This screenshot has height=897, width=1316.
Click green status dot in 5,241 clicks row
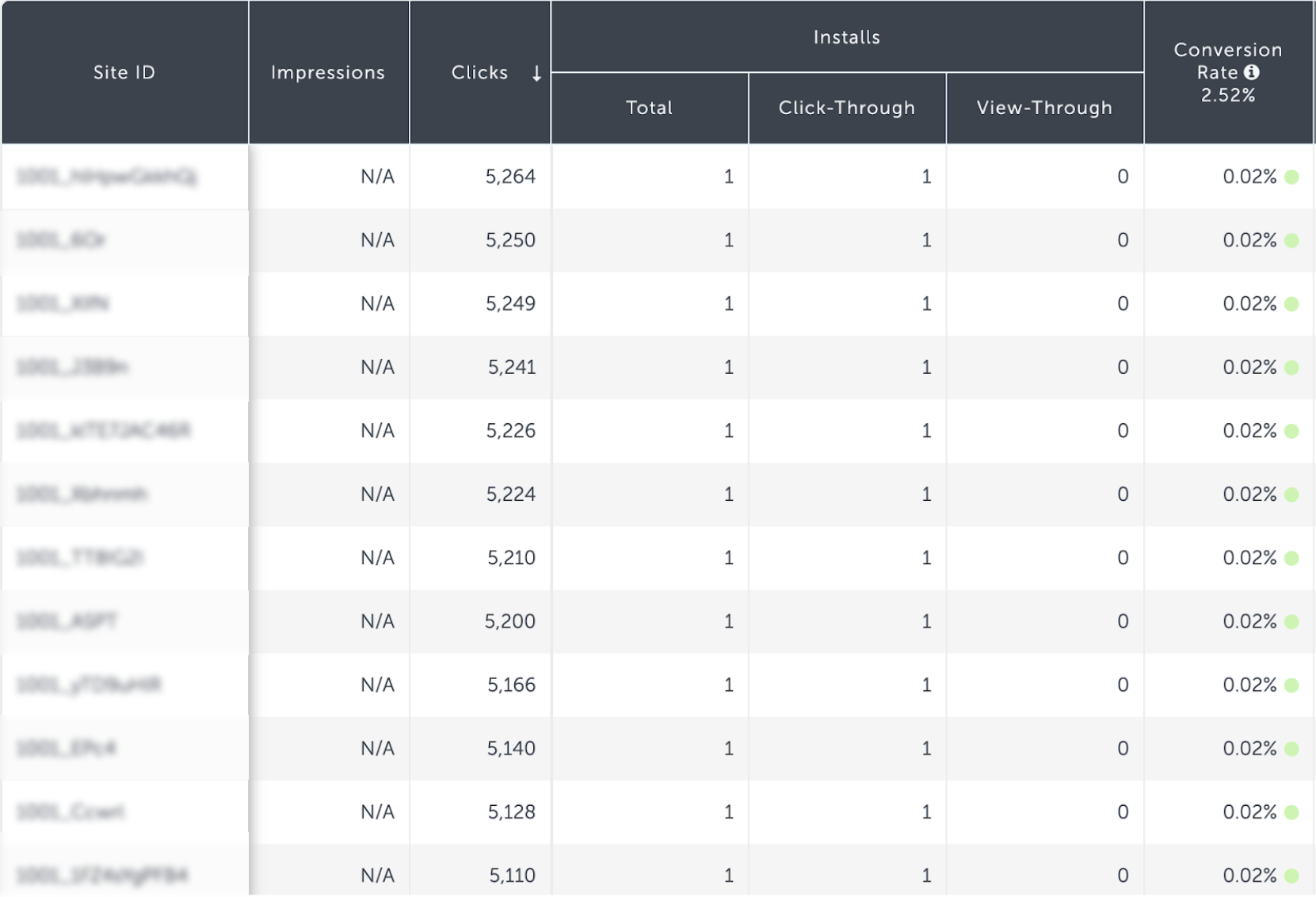(x=1291, y=368)
